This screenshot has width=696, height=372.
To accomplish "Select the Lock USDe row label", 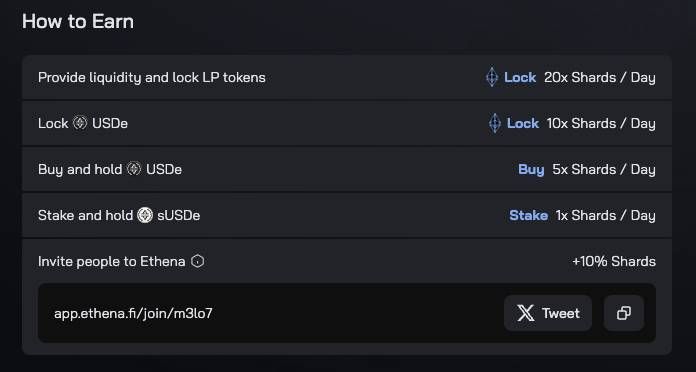I will pyautogui.click(x=83, y=123).
